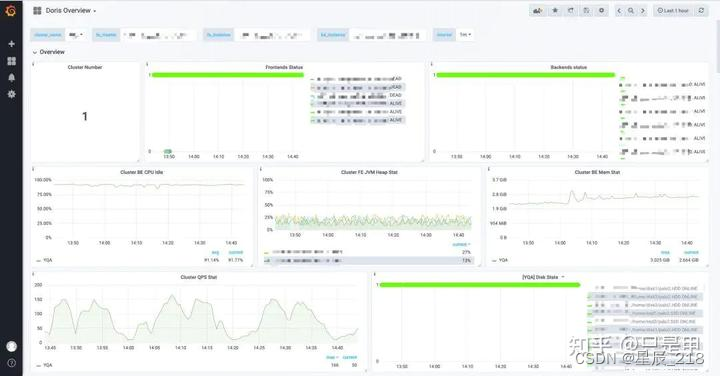The width and height of the screenshot is (720, 376).
Task: Open the fe_instance variable dropdown
Action: (272, 35)
